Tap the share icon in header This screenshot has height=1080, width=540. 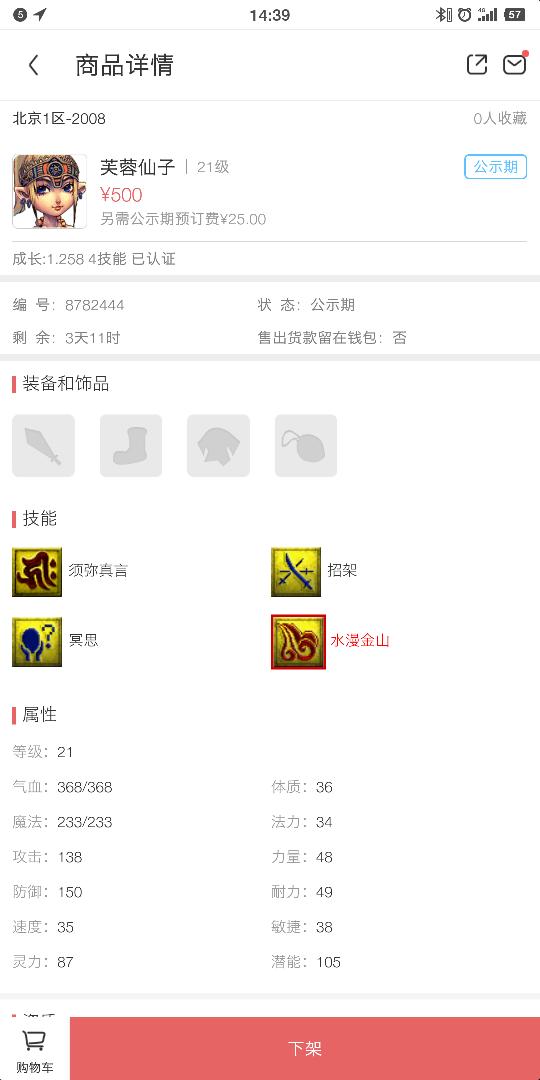click(x=477, y=65)
